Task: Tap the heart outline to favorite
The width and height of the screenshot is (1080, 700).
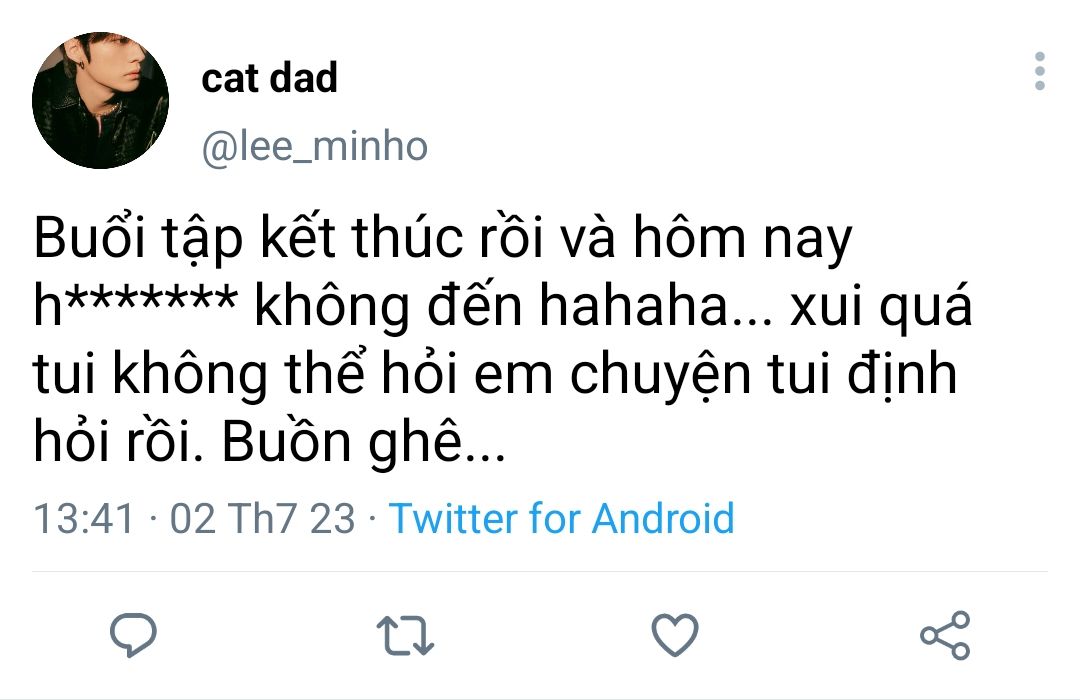Action: click(674, 635)
